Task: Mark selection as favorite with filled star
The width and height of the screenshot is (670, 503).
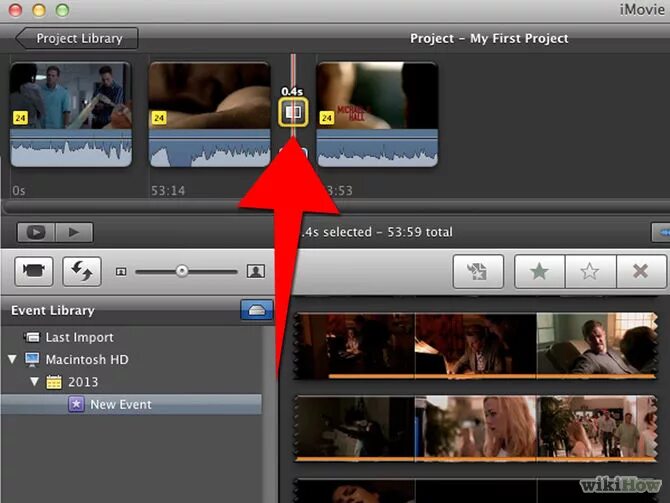Action: [x=540, y=271]
